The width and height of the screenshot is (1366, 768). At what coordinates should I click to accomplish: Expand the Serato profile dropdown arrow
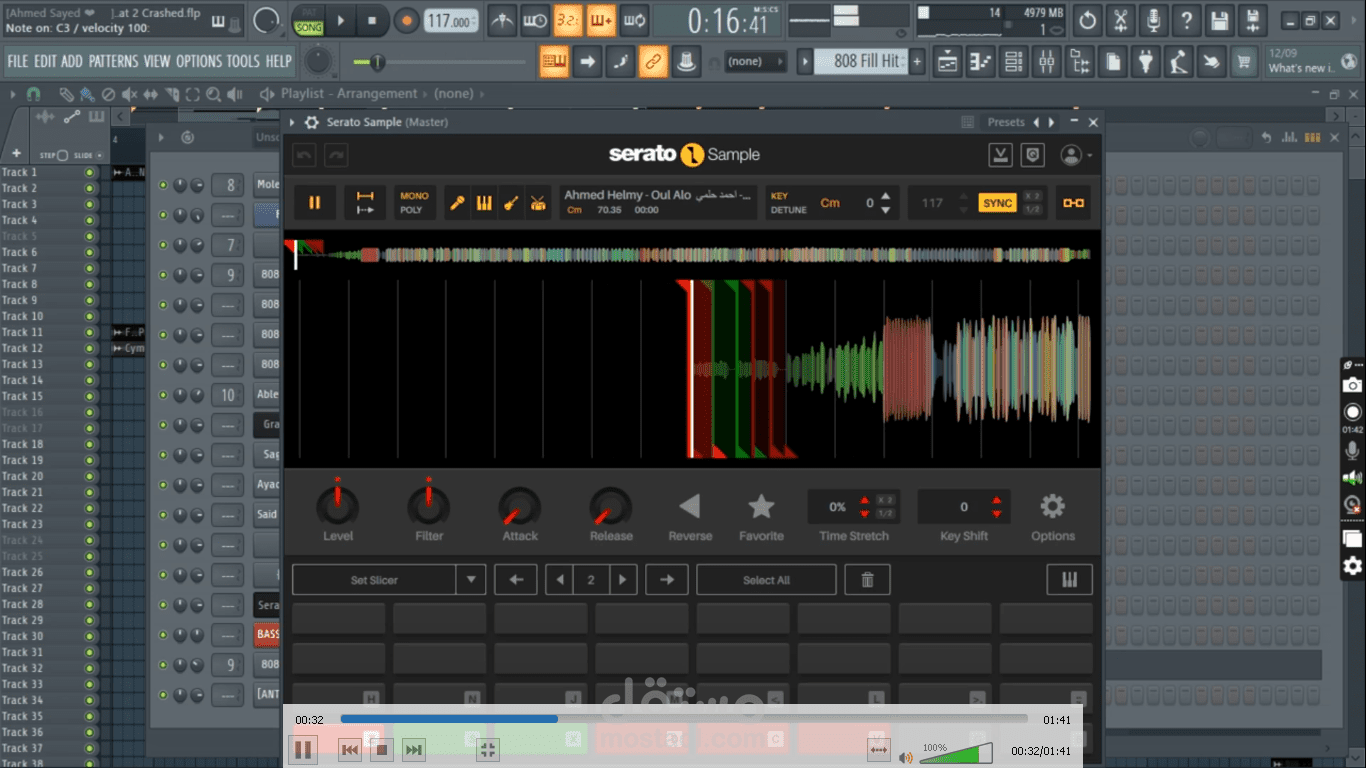(1089, 156)
